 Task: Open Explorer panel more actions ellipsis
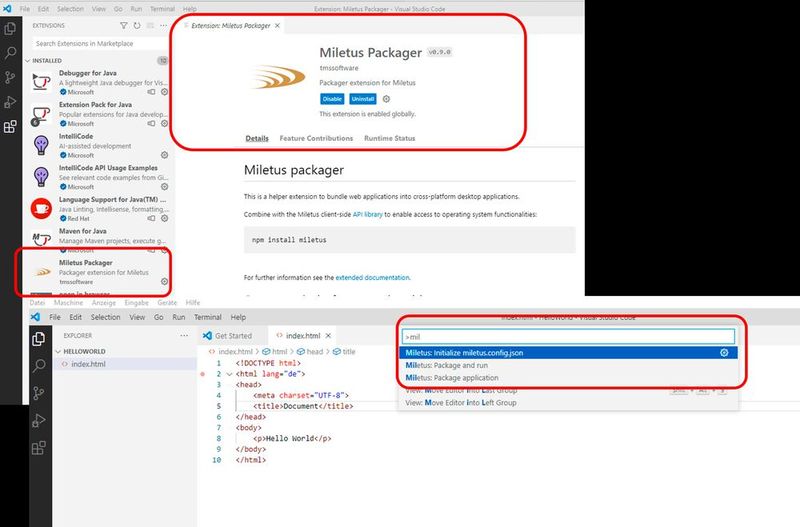tap(184, 336)
